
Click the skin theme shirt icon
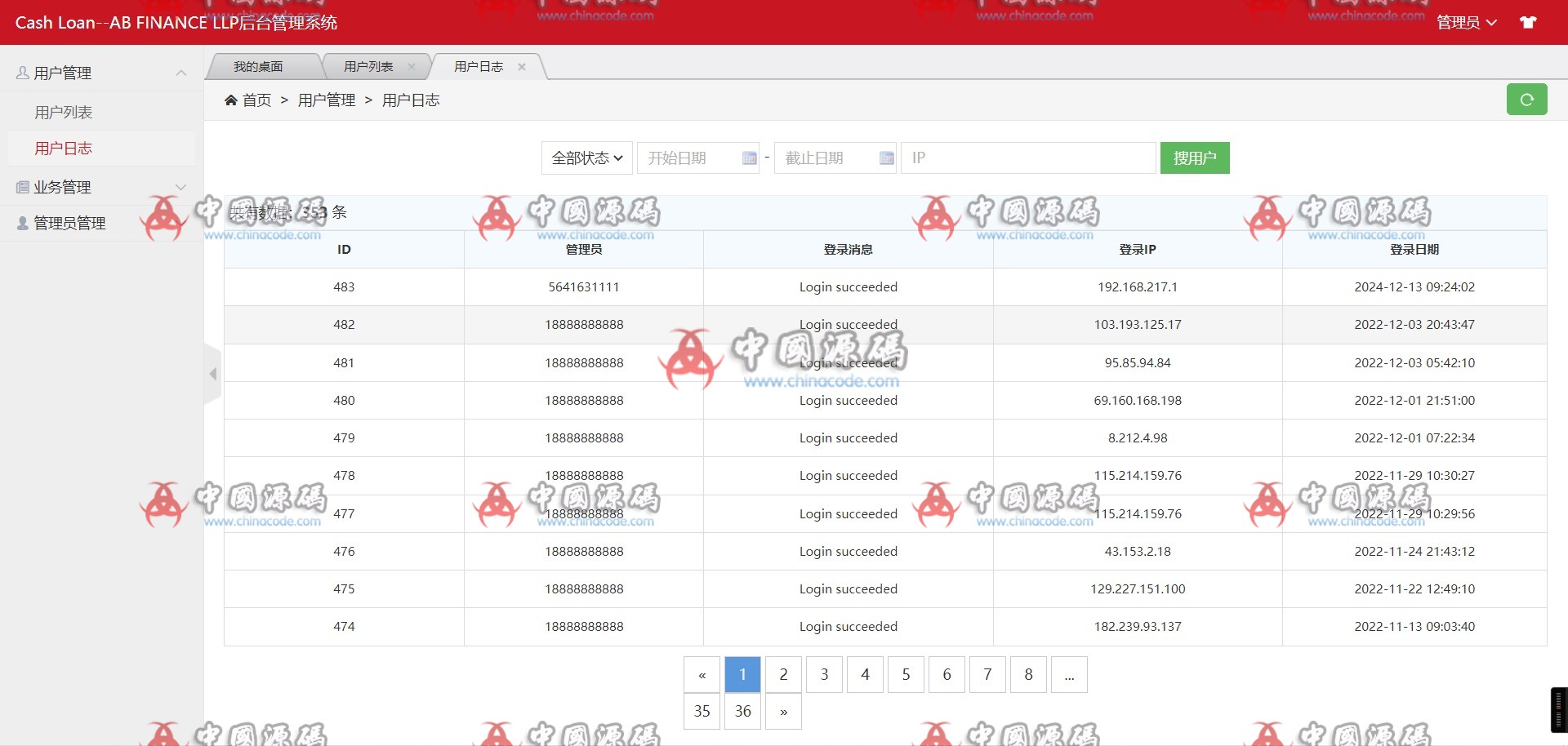1528,22
